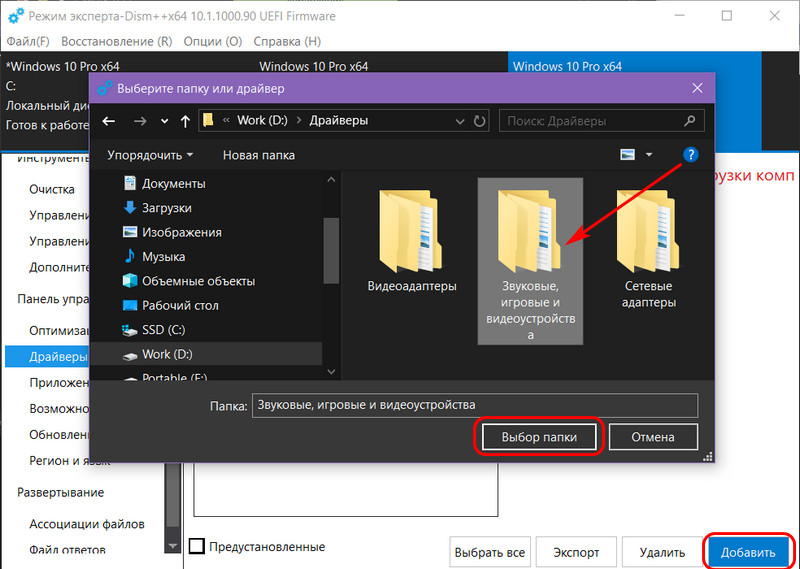
Task: Click the Поиск: Драйверы search field
Action: pyautogui.click(x=602, y=121)
